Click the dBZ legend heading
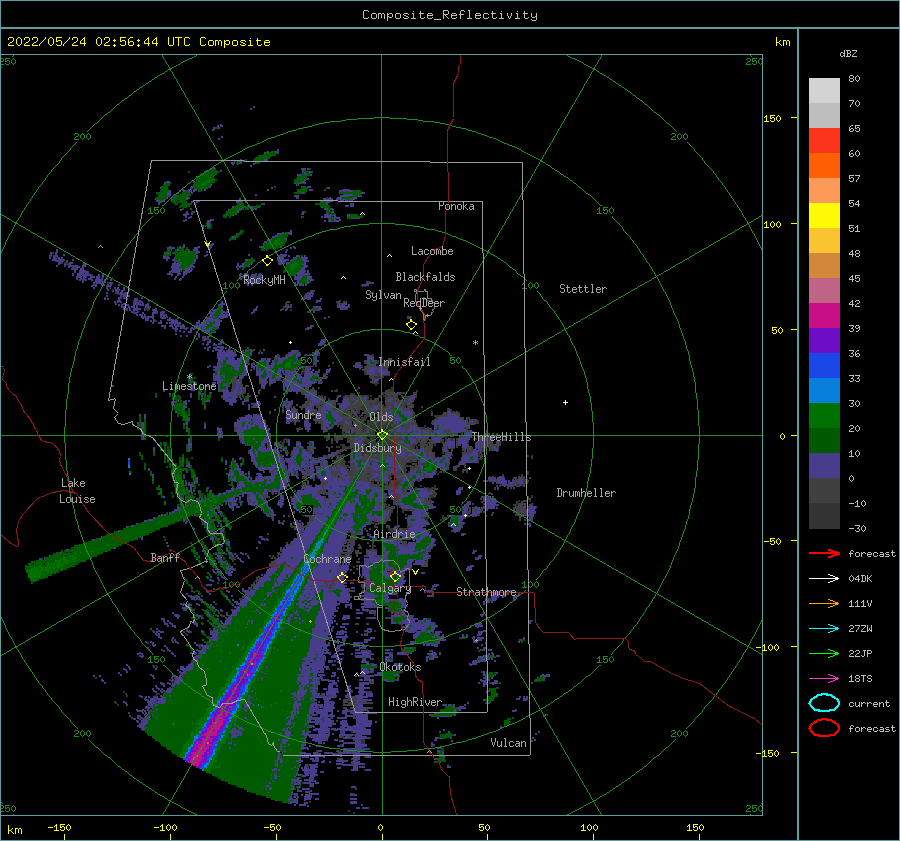The image size is (900, 841). click(848, 54)
